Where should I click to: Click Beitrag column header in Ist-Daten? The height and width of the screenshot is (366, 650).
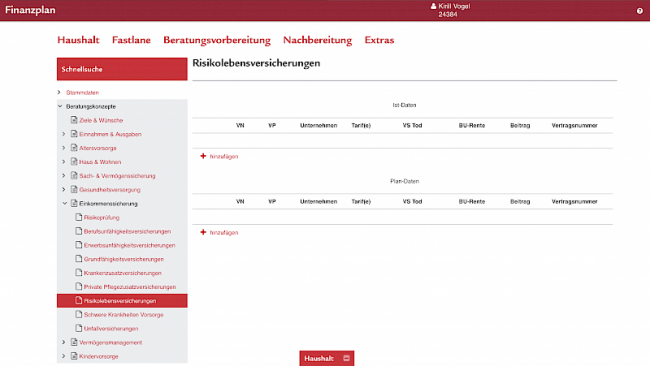(x=520, y=125)
